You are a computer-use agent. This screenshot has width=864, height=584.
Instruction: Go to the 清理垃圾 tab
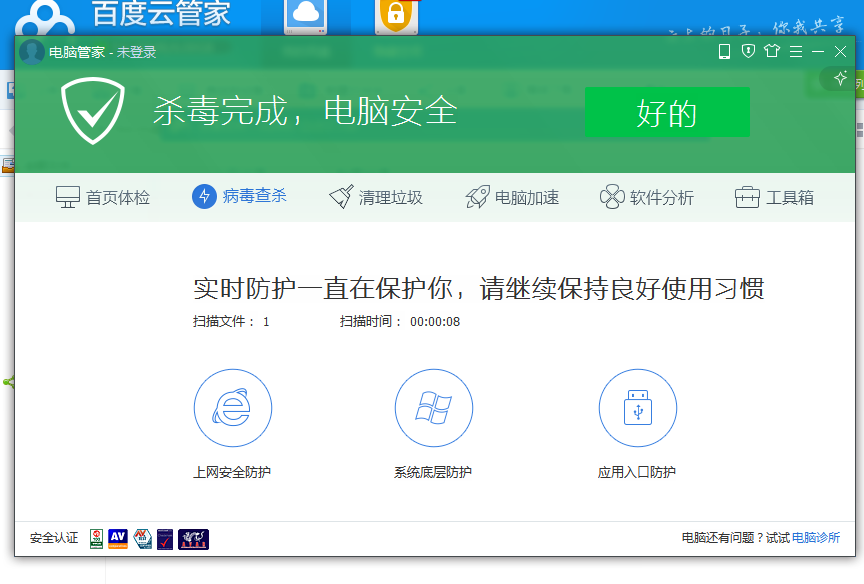point(376,197)
